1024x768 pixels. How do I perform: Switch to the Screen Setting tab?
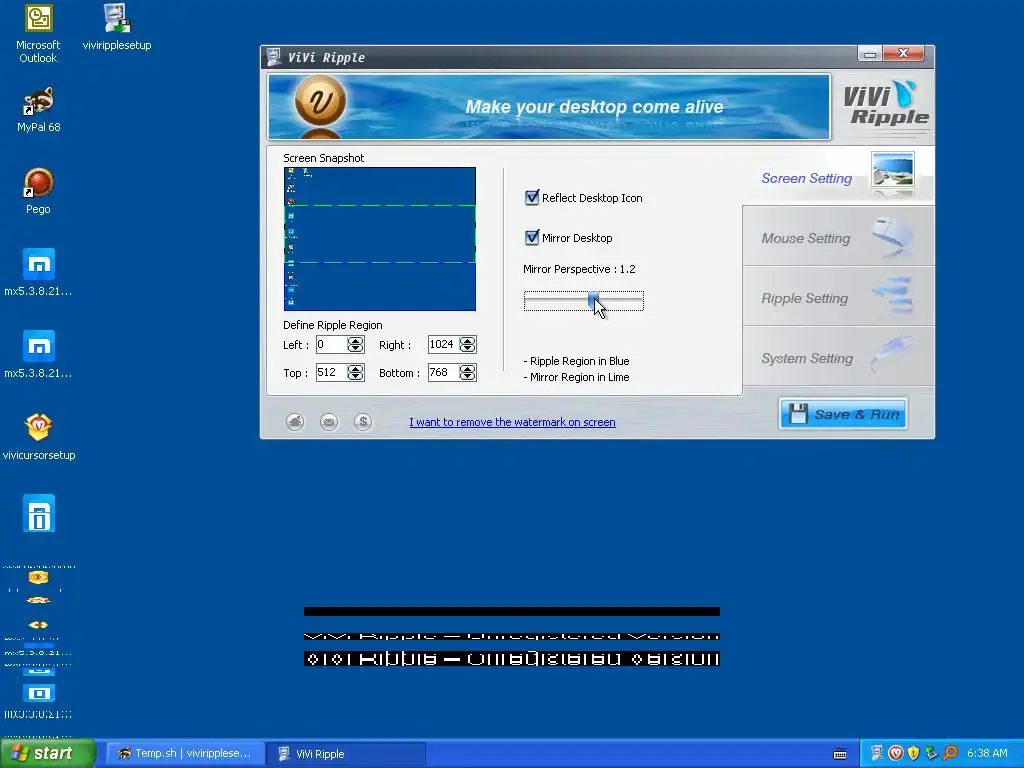[839, 176]
